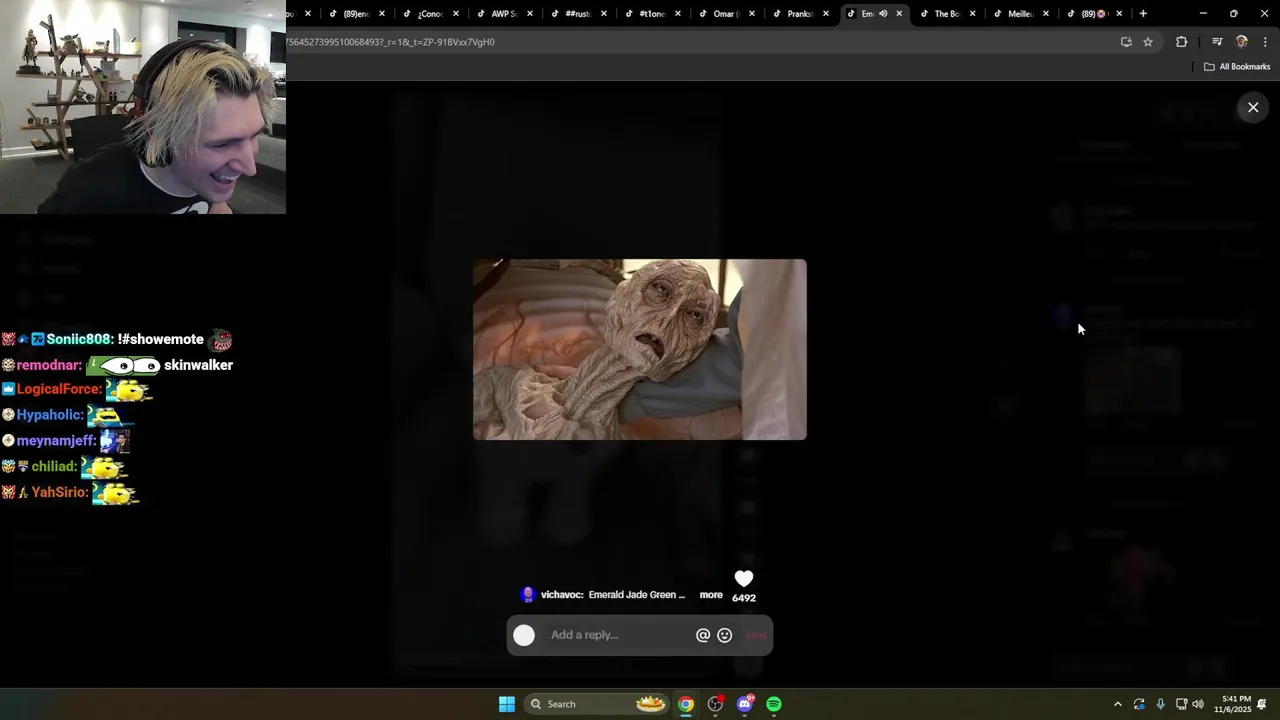The image size is (1280, 720).
Task: Open Google Chrome from the taskbar
Action: (685, 704)
